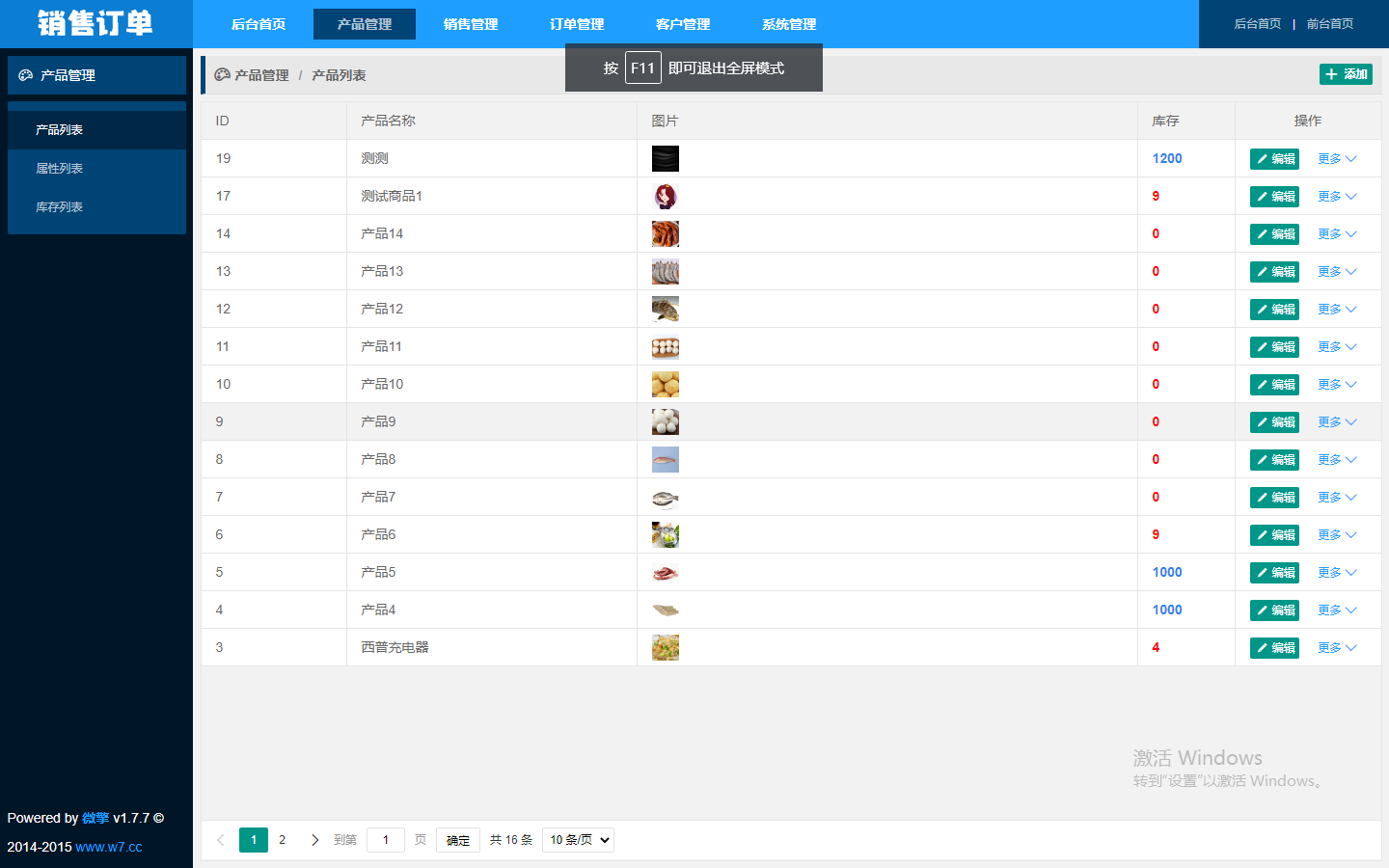Open 更多 dropdown for 产品5
Image resolution: width=1389 pixels, height=868 pixels.
tap(1337, 573)
